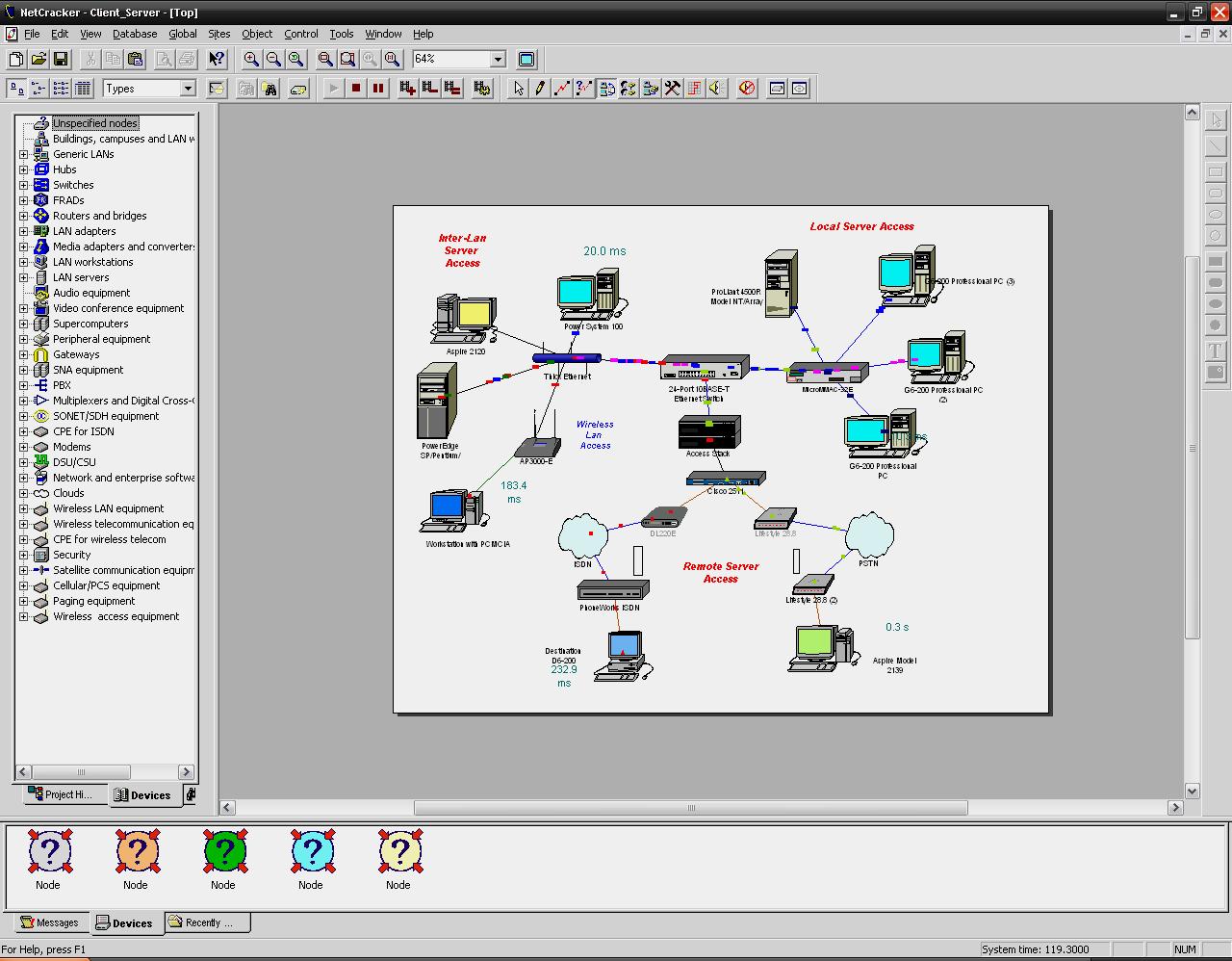1232x961 pixels.
Task: Select the green question-mark Node
Action: click(224, 850)
